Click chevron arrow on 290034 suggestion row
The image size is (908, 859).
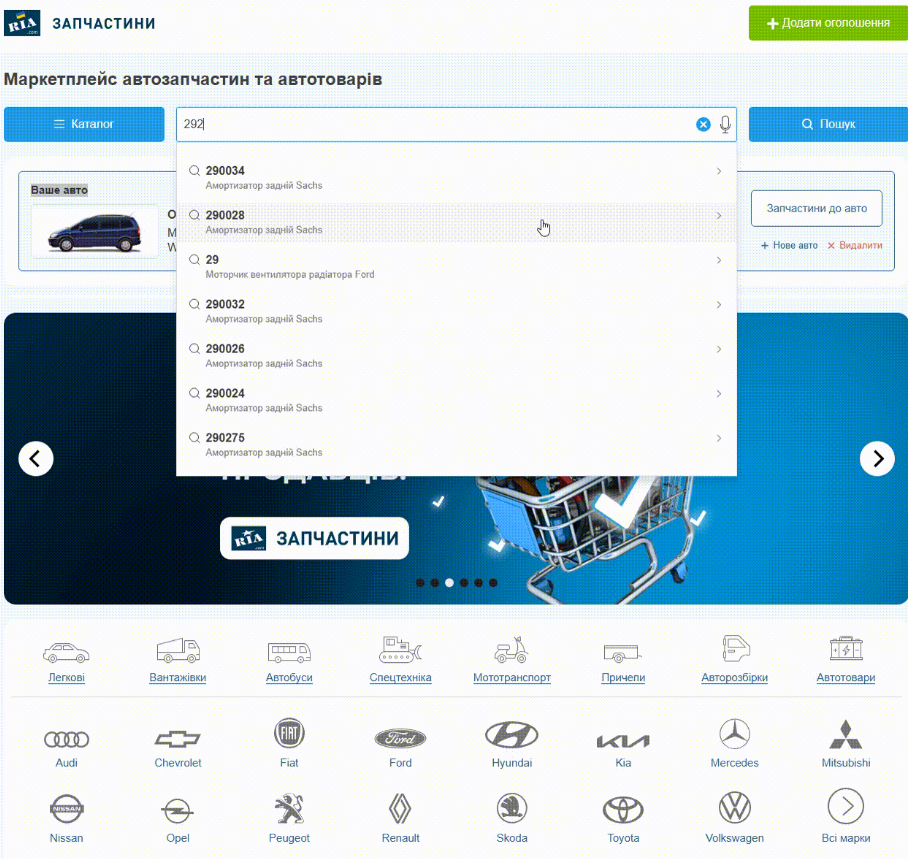[719, 171]
